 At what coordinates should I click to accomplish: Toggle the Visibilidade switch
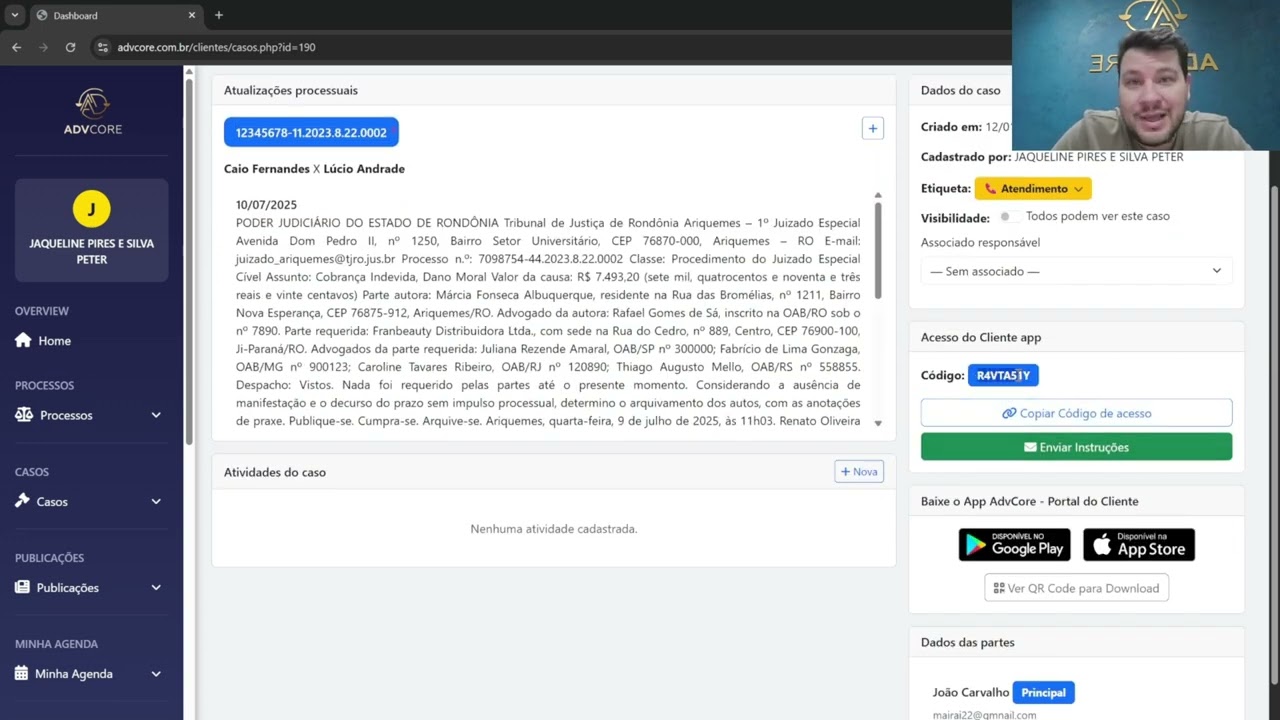click(x=1010, y=216)
